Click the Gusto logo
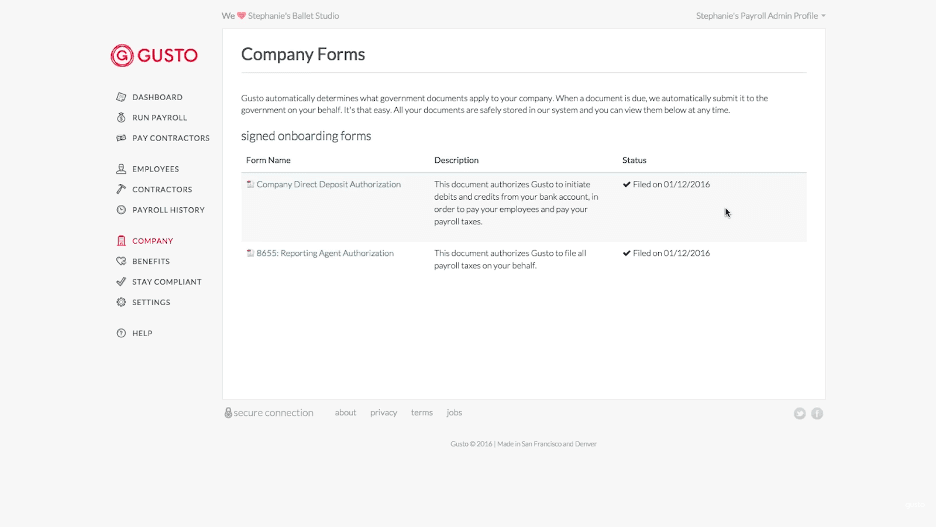936x528 pixels. coord(154,55)
